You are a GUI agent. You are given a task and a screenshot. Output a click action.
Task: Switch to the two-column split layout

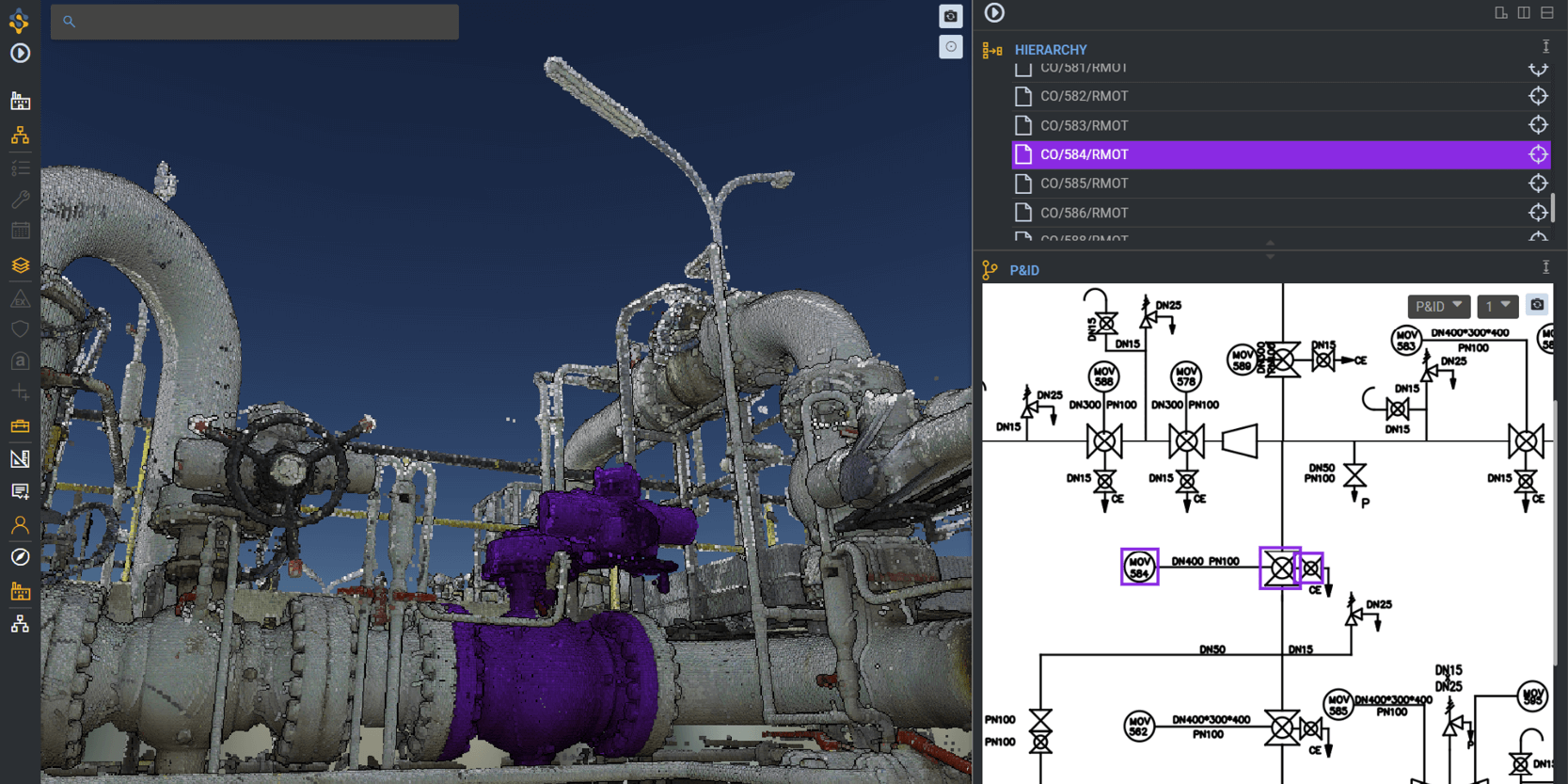pos(1524,13)
